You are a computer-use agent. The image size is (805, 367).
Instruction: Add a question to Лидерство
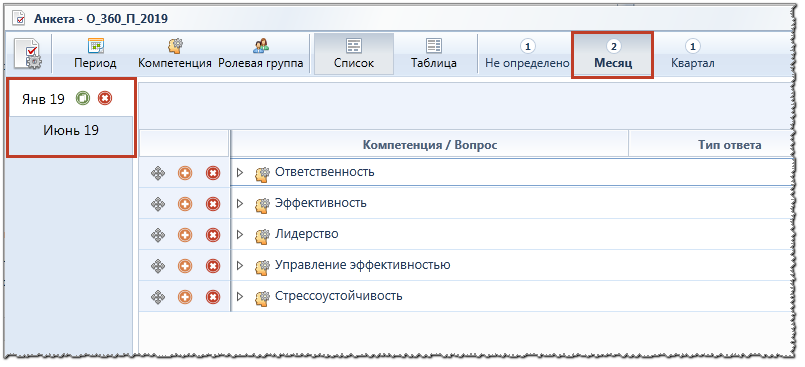pyautogui.click(x=185, y=235)
